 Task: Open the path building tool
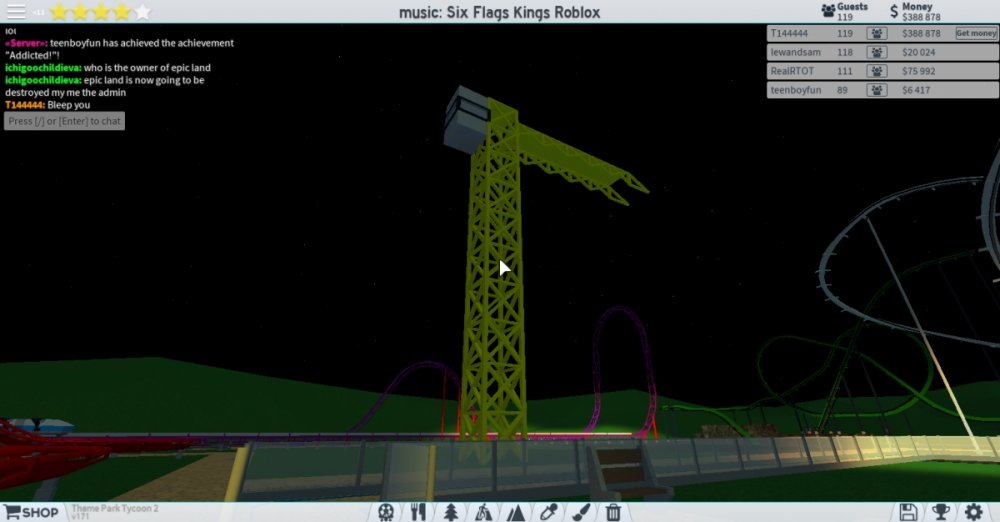click(x=483, y=512)
